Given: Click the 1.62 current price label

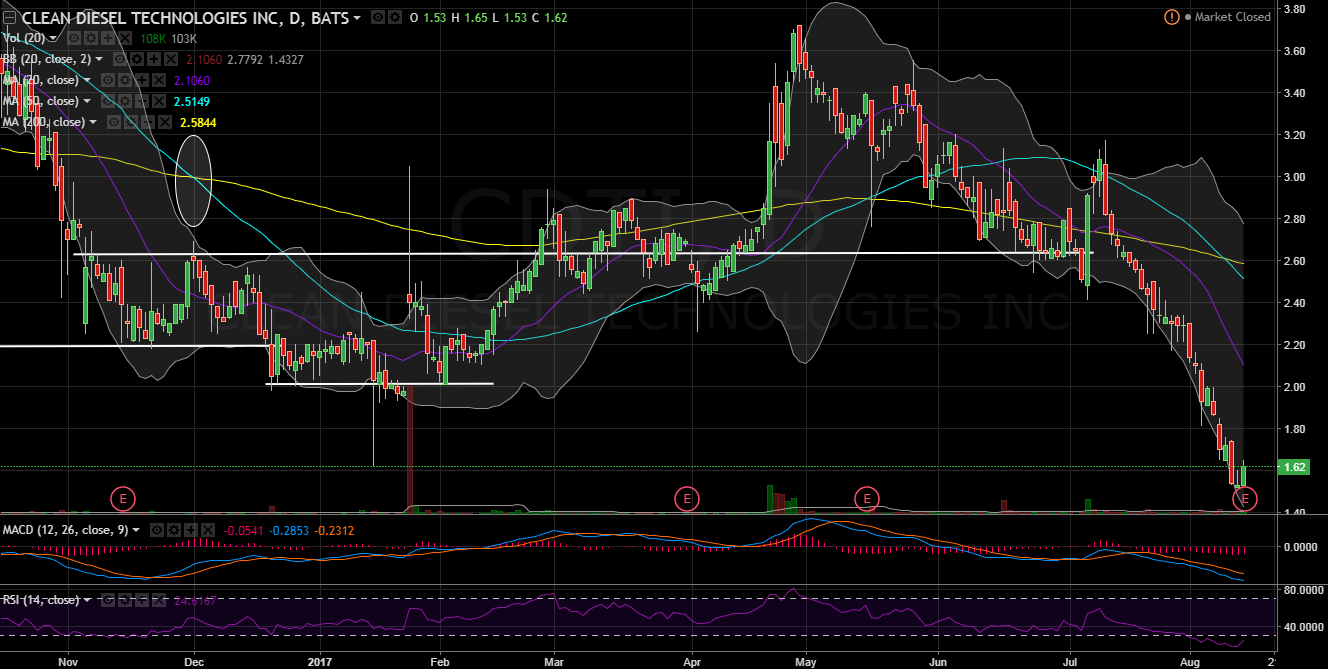Looking at the screenshot, I should pos(1292,467).
